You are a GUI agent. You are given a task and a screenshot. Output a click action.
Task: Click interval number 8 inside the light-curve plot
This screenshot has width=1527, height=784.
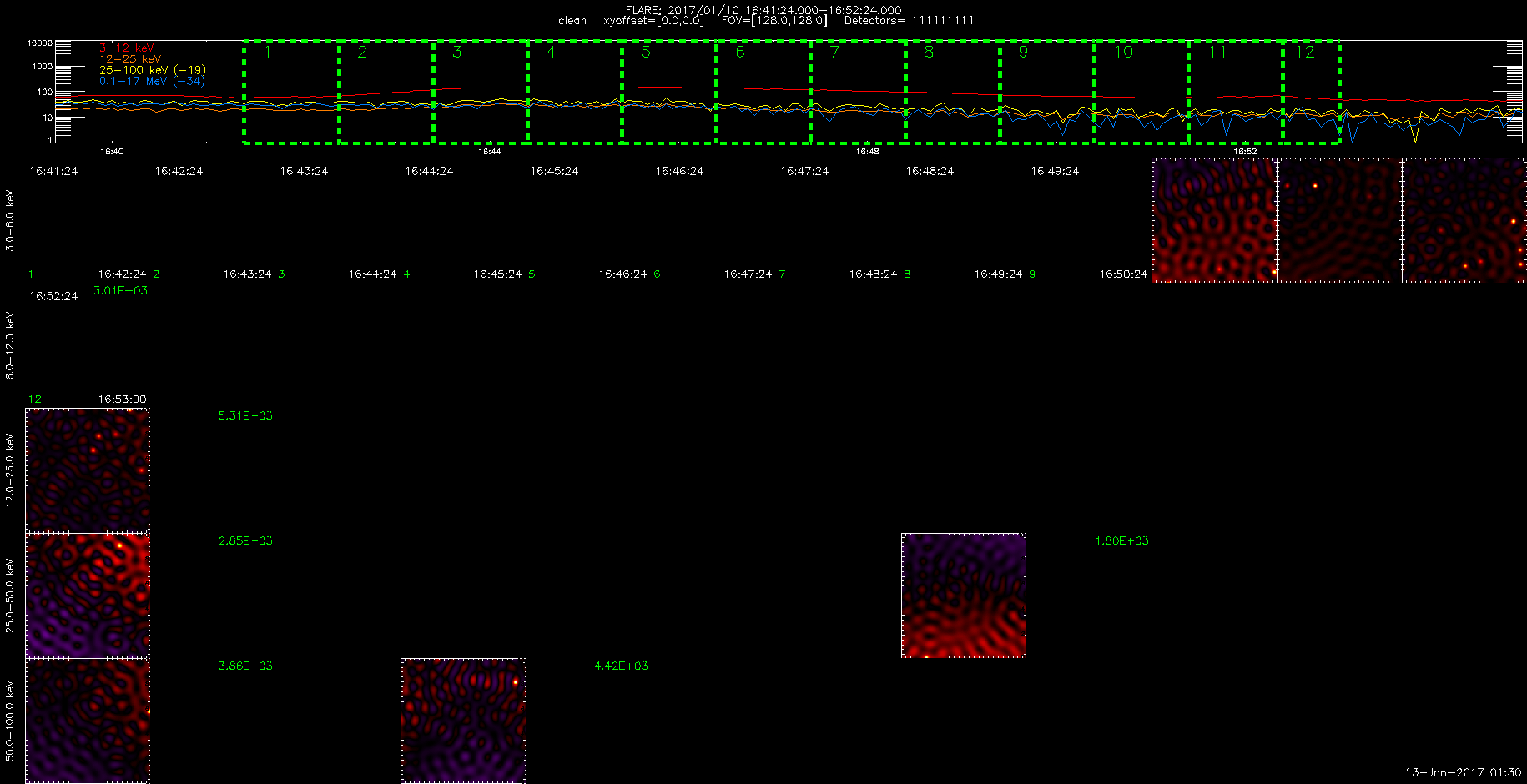[x=929, y=52]
